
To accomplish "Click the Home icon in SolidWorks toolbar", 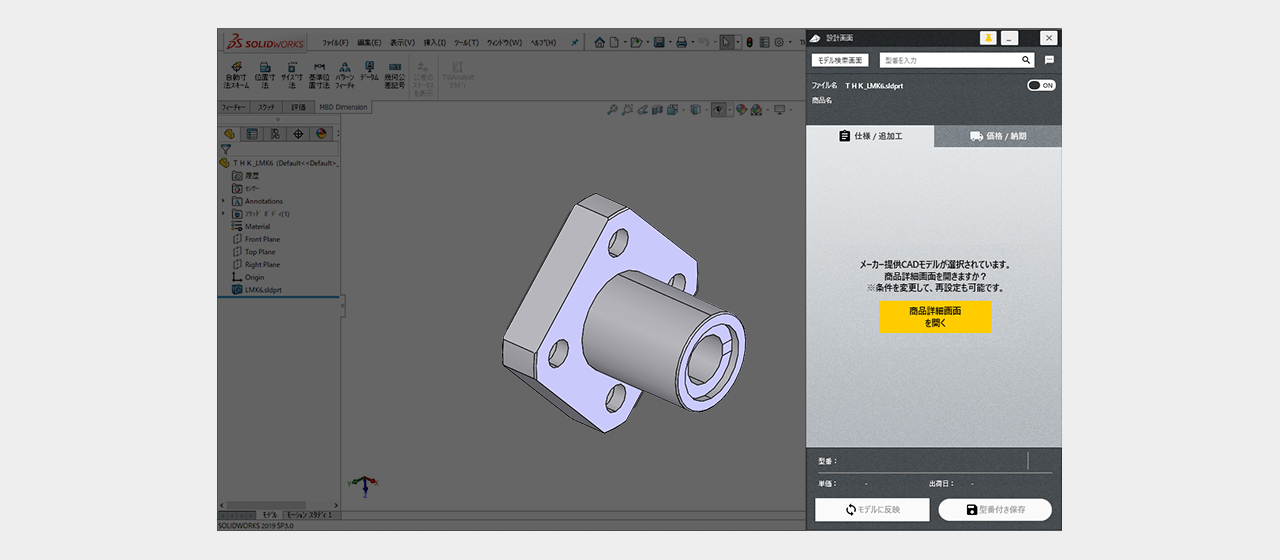I will tap(599, 42).
